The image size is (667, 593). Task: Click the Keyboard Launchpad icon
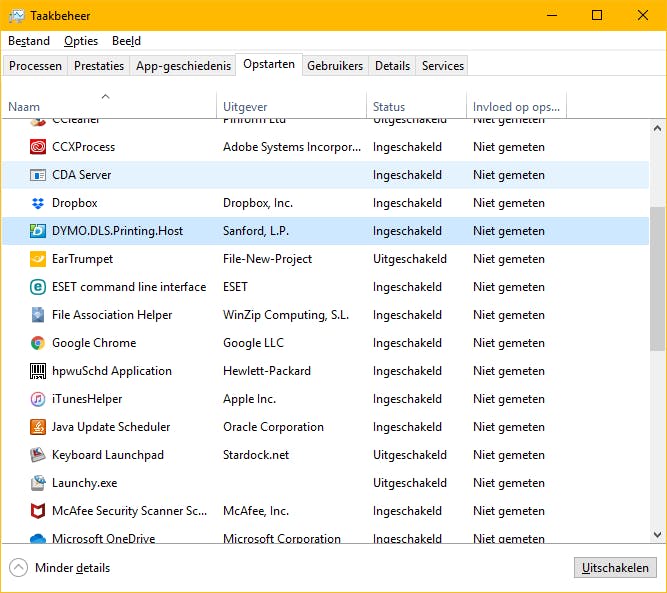point(38,455)
